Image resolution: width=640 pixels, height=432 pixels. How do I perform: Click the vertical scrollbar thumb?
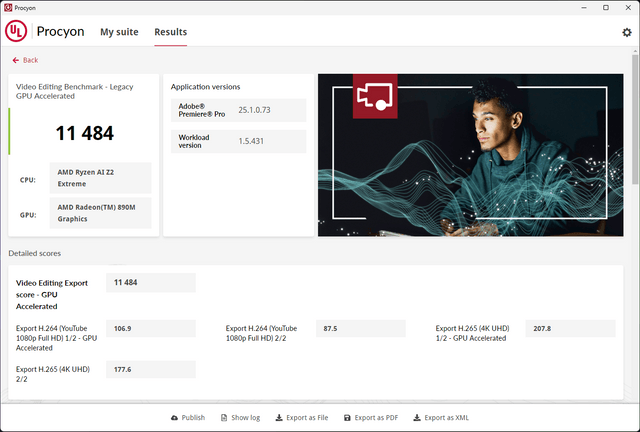click(635, 118)
